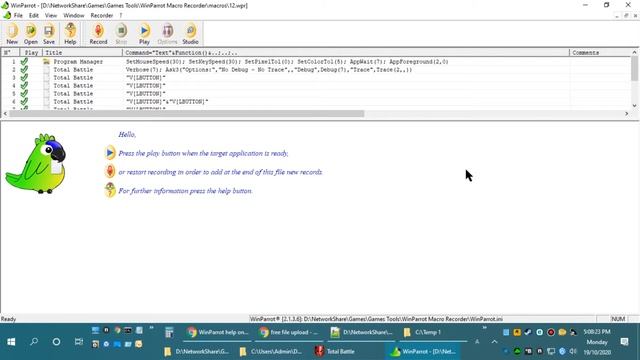Click the Command column header
640x360 pixels.
pyautogui.click(x=346, y=53)
